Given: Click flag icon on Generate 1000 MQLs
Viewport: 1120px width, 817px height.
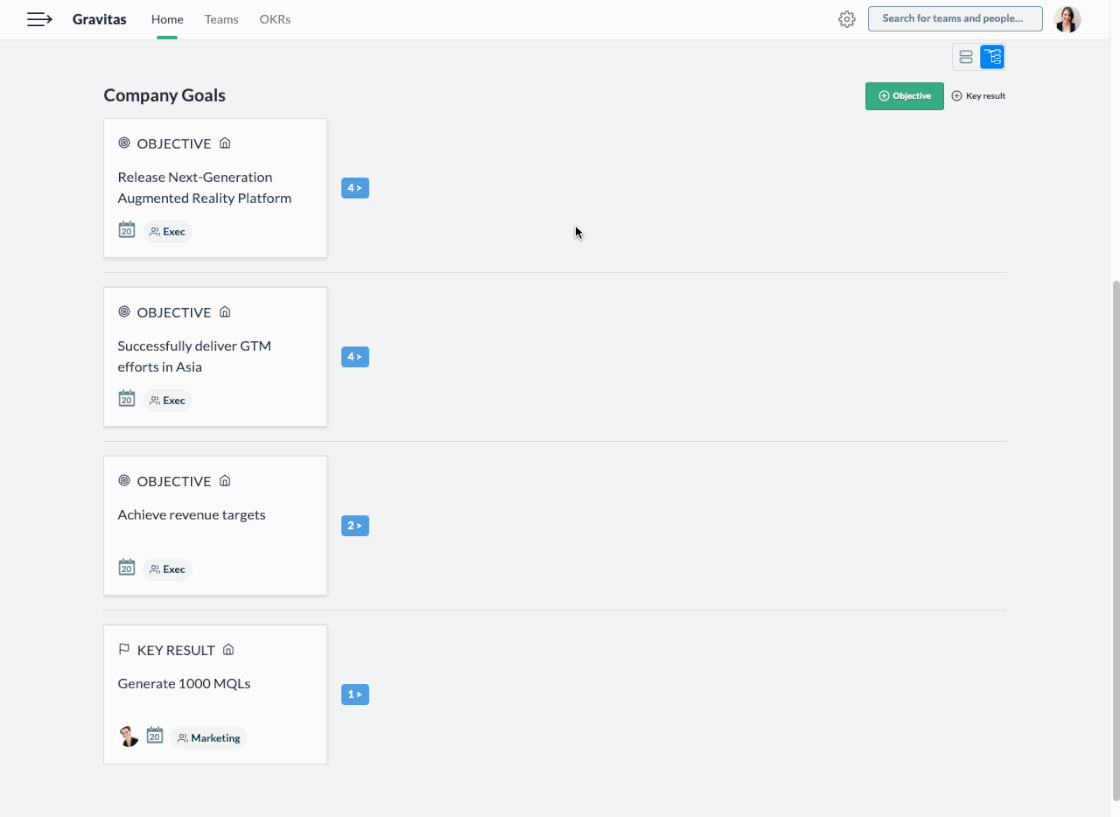Looking at the screenshot, I should pos(124,649).
